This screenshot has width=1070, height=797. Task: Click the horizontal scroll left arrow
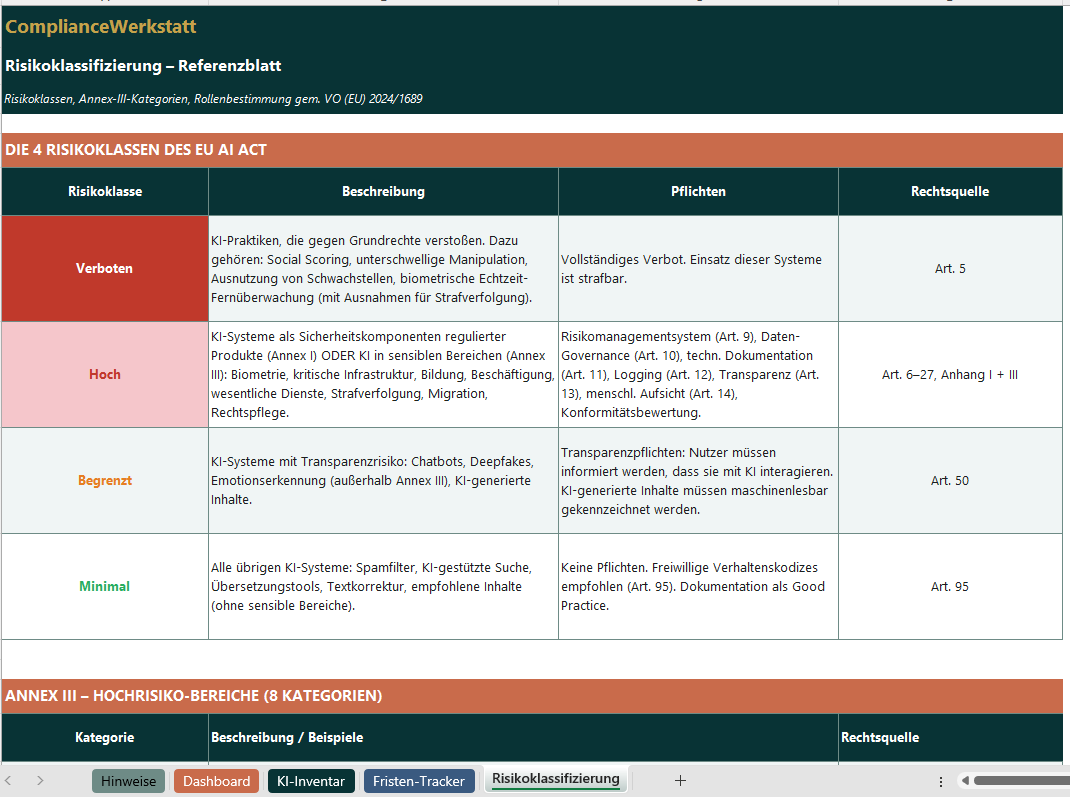[963, 781]
